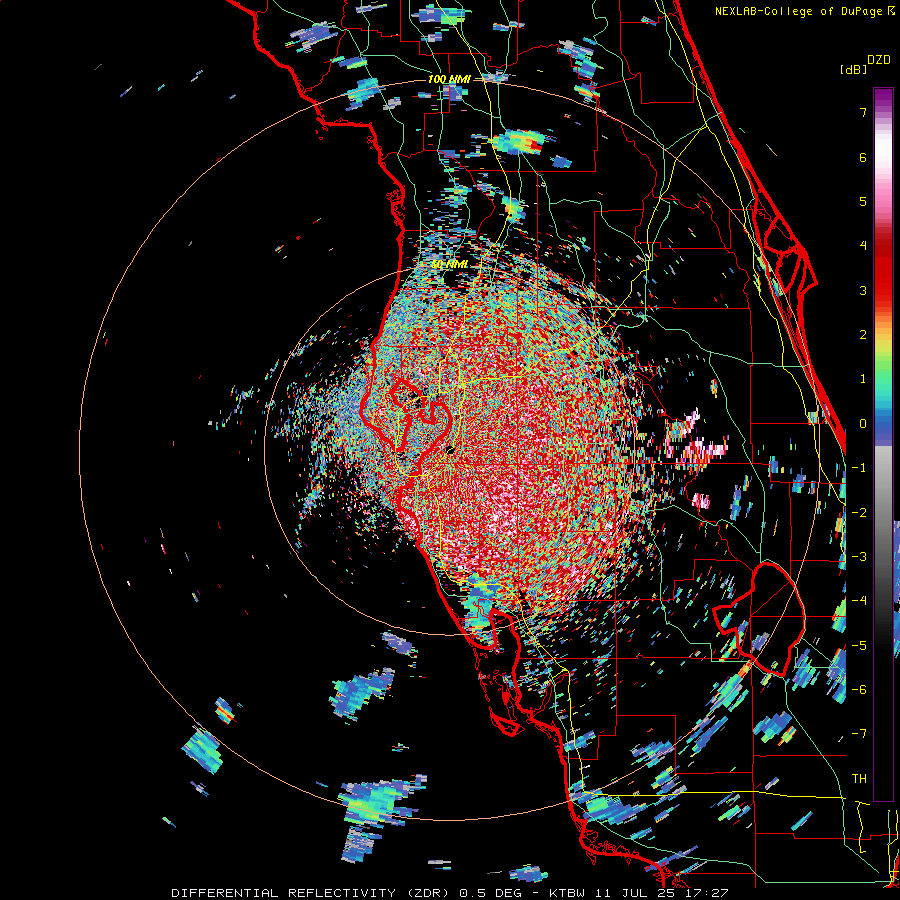Click the 50 NMI range ring label
This screenshot has width=900, height=900.
tap(449, 264)
